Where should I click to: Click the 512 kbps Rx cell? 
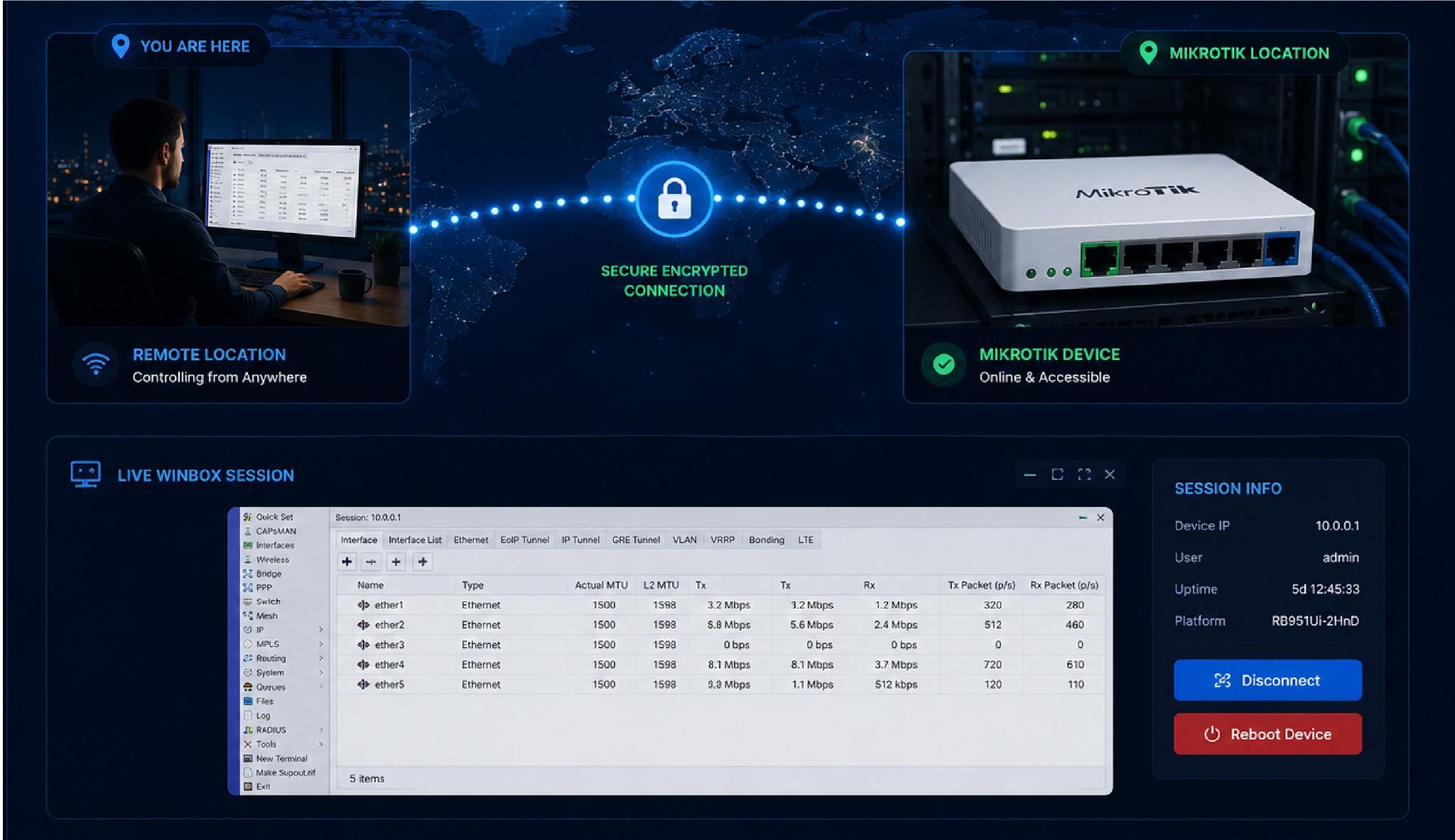pos(896,684)
